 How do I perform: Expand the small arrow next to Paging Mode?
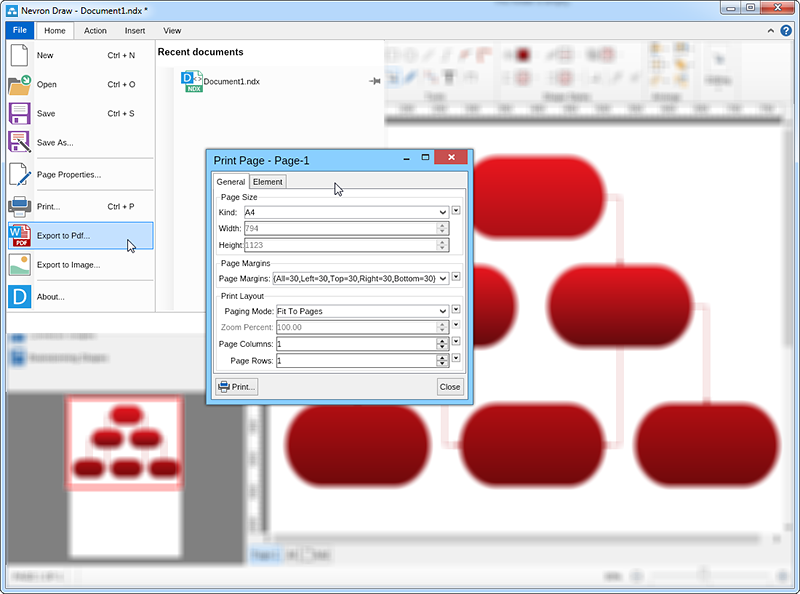coord(456,309)
